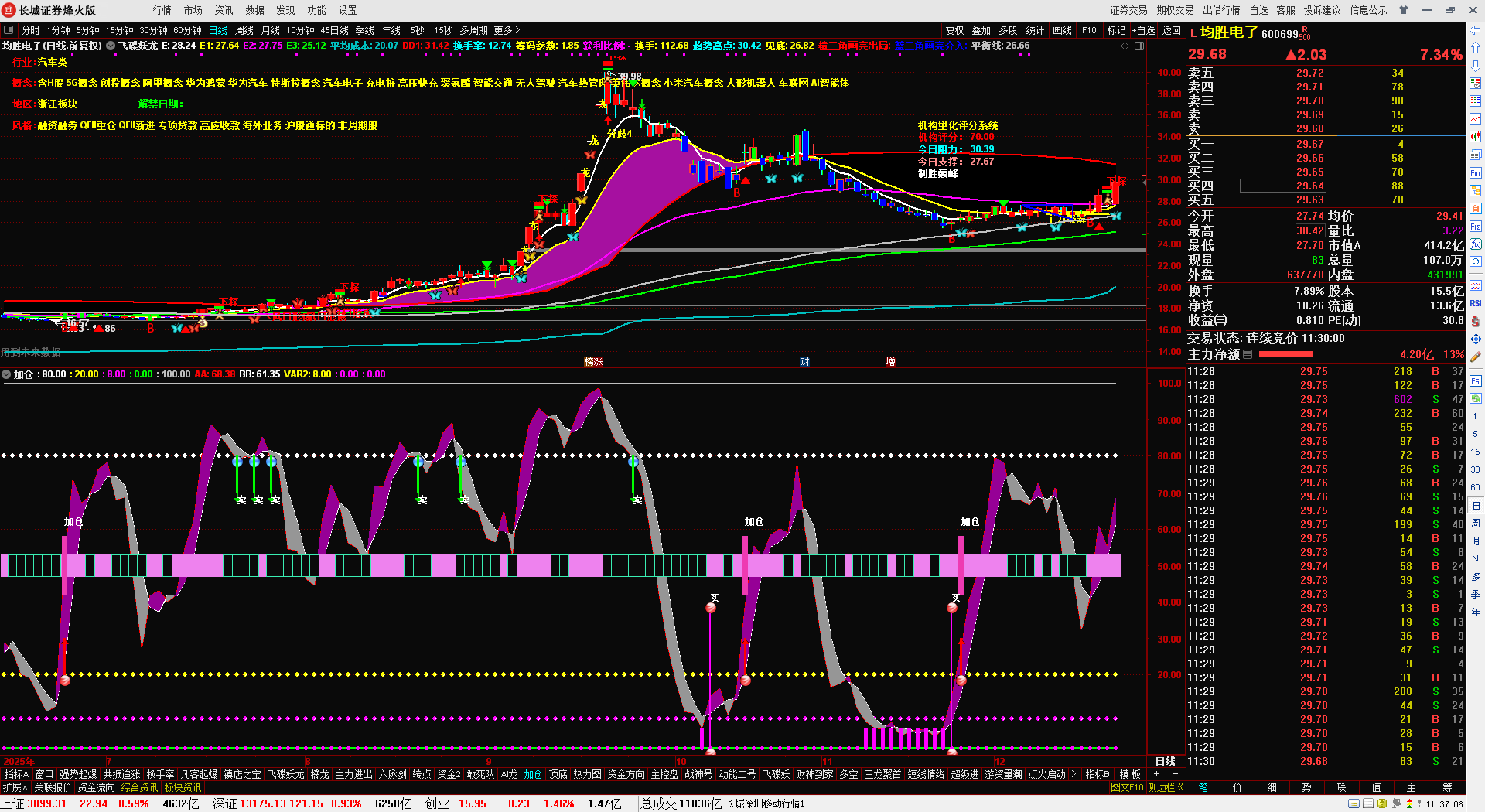Click the 投诉建议 link
This screenshot has width=1485, height=812.
1323,10
